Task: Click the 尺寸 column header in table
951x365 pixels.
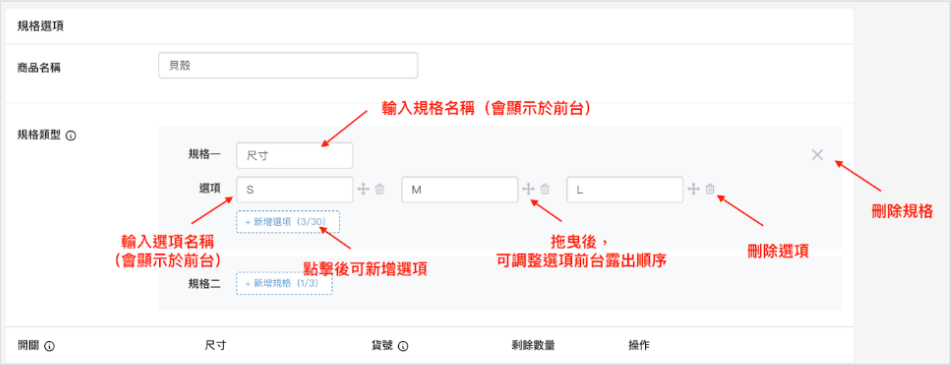Action: [x=216, y=346]
